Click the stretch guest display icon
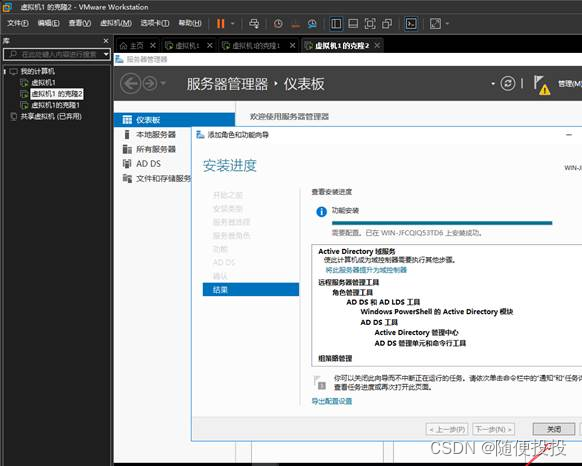Screen dimensions: 582x466 click(x=435, y=24)
